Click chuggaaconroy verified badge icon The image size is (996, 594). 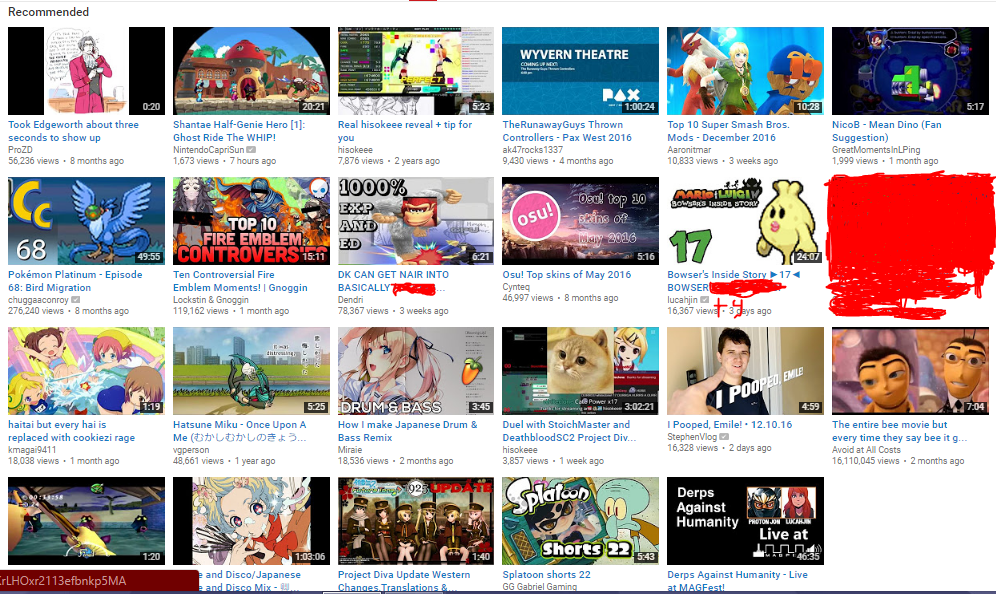(x=76, y=300)
